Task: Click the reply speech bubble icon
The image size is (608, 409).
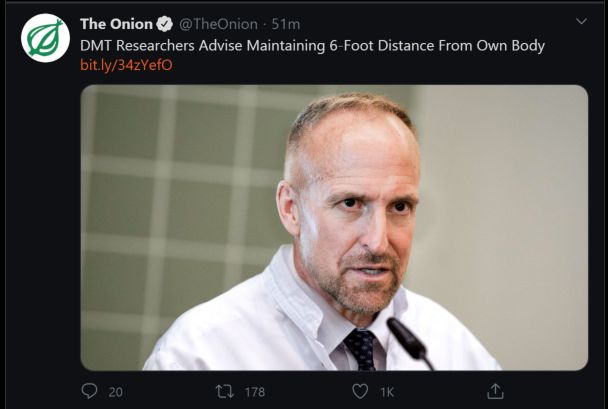Action: coord(89,391)
